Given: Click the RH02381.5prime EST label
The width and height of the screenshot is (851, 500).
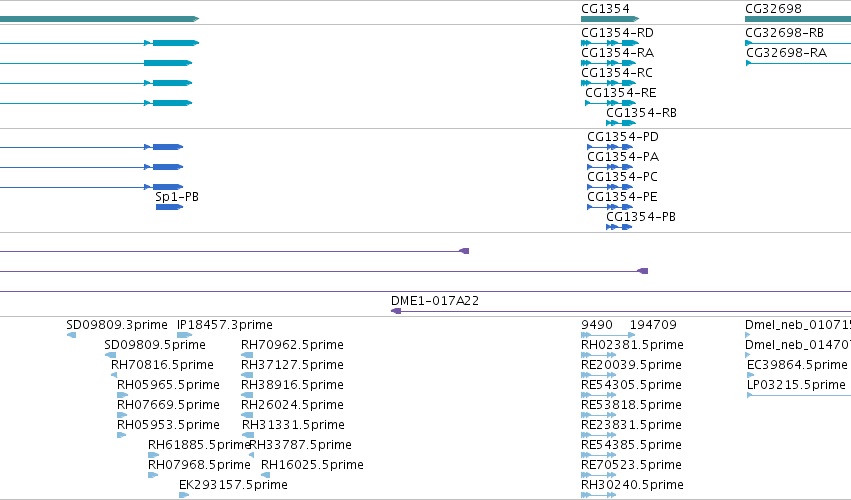Looking at the screenshot, I should tap(632, 345).
